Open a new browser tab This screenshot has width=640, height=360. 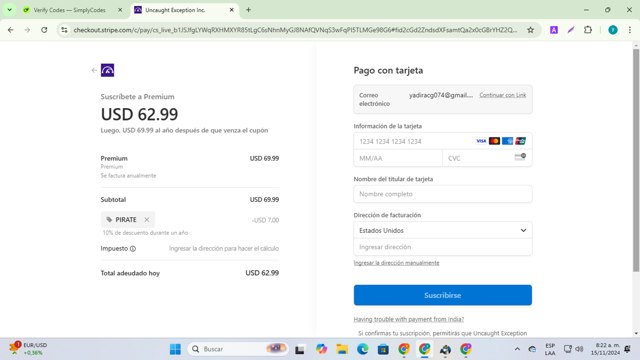[248, 10]
